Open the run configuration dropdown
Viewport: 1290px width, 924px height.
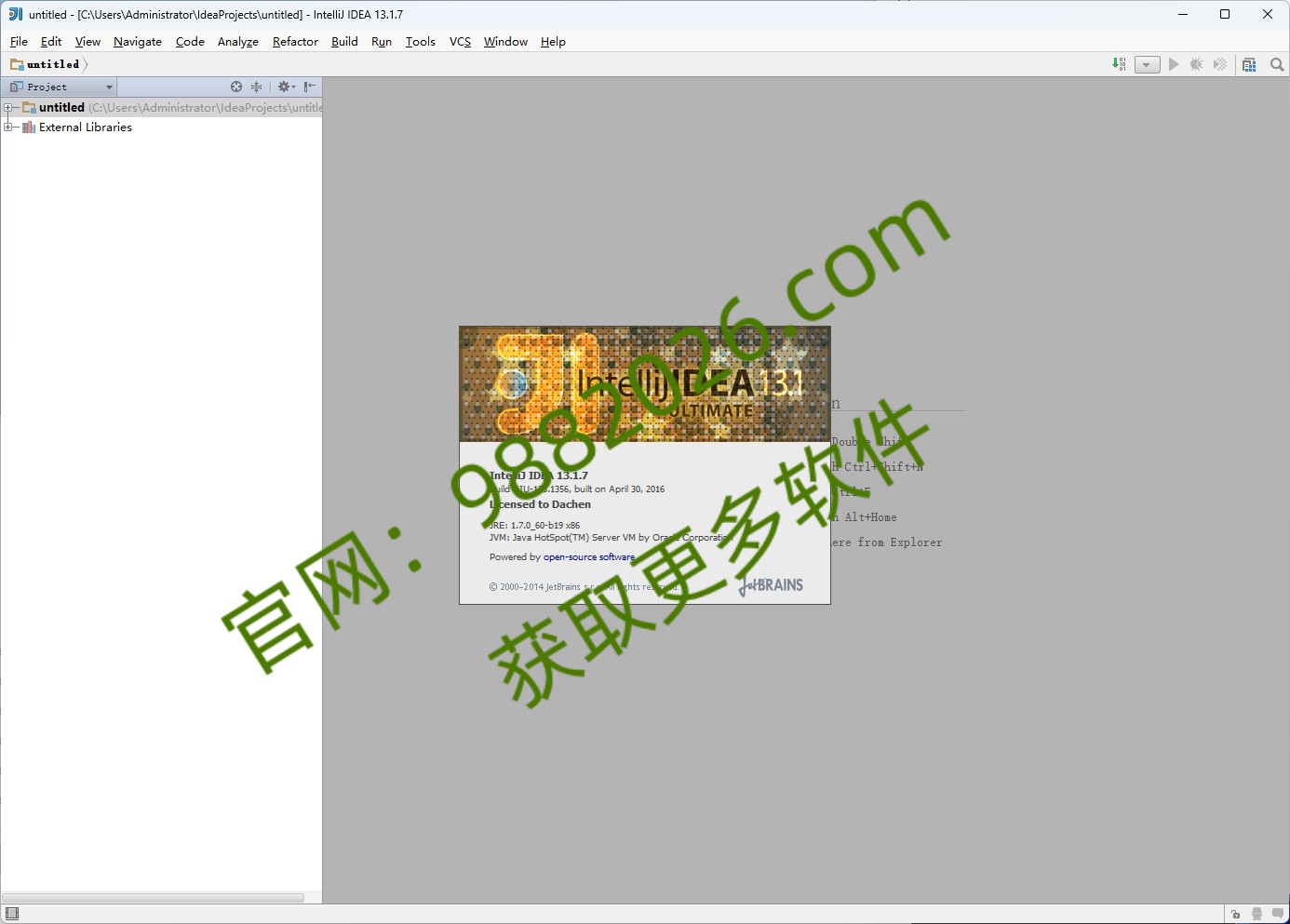(1148, 64)
